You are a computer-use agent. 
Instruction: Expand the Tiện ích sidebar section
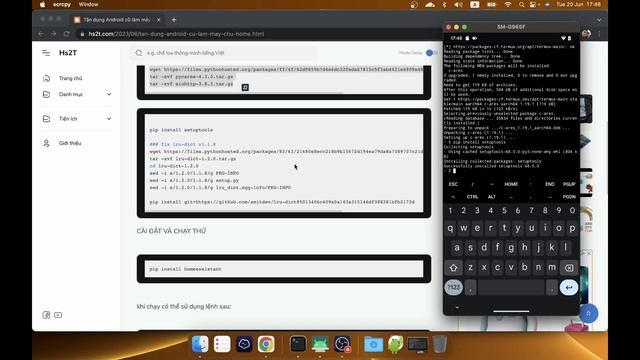[77, 119]
